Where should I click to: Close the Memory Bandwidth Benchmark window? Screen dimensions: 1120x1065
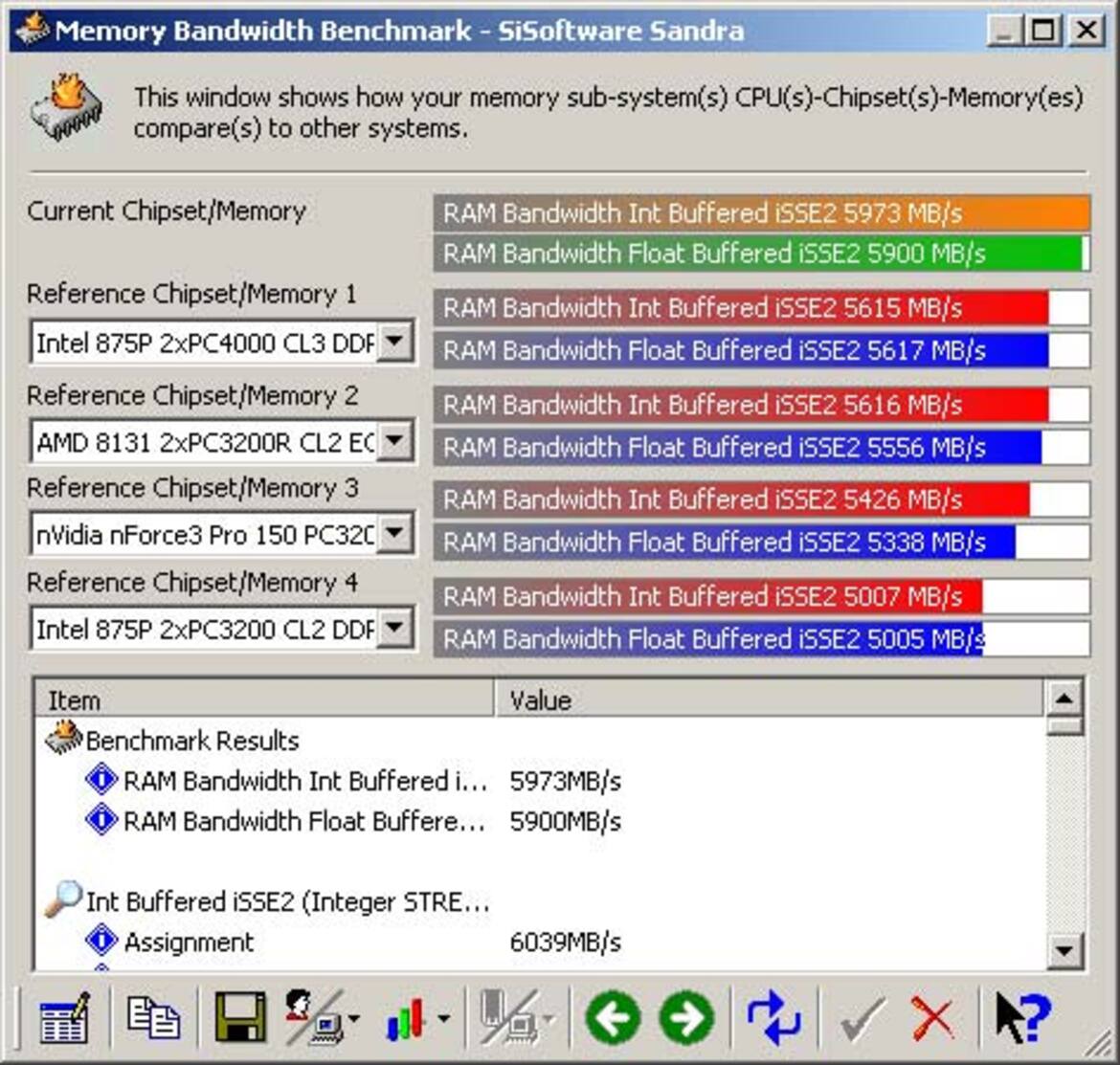[x=1085, y=30]
